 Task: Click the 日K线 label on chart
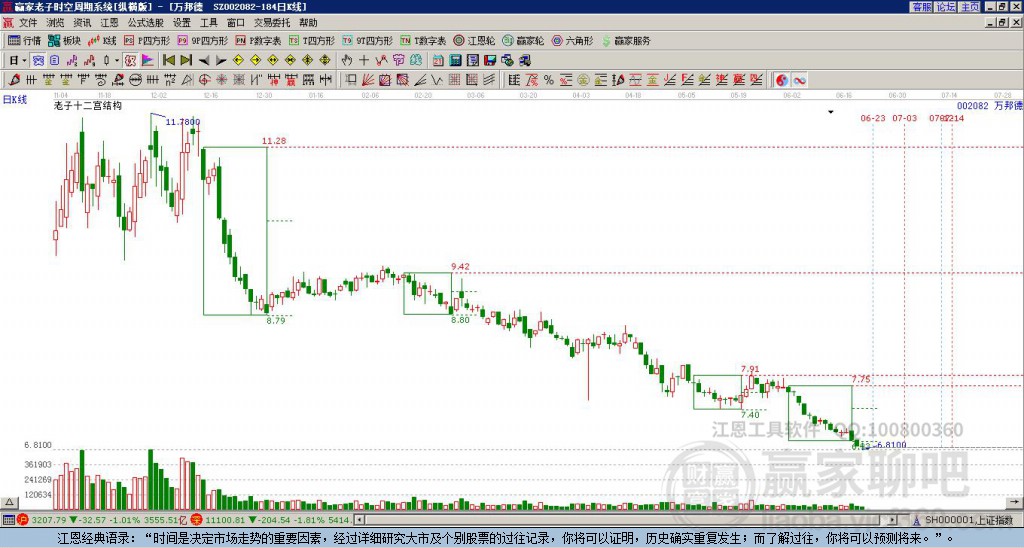coord(15,100)
